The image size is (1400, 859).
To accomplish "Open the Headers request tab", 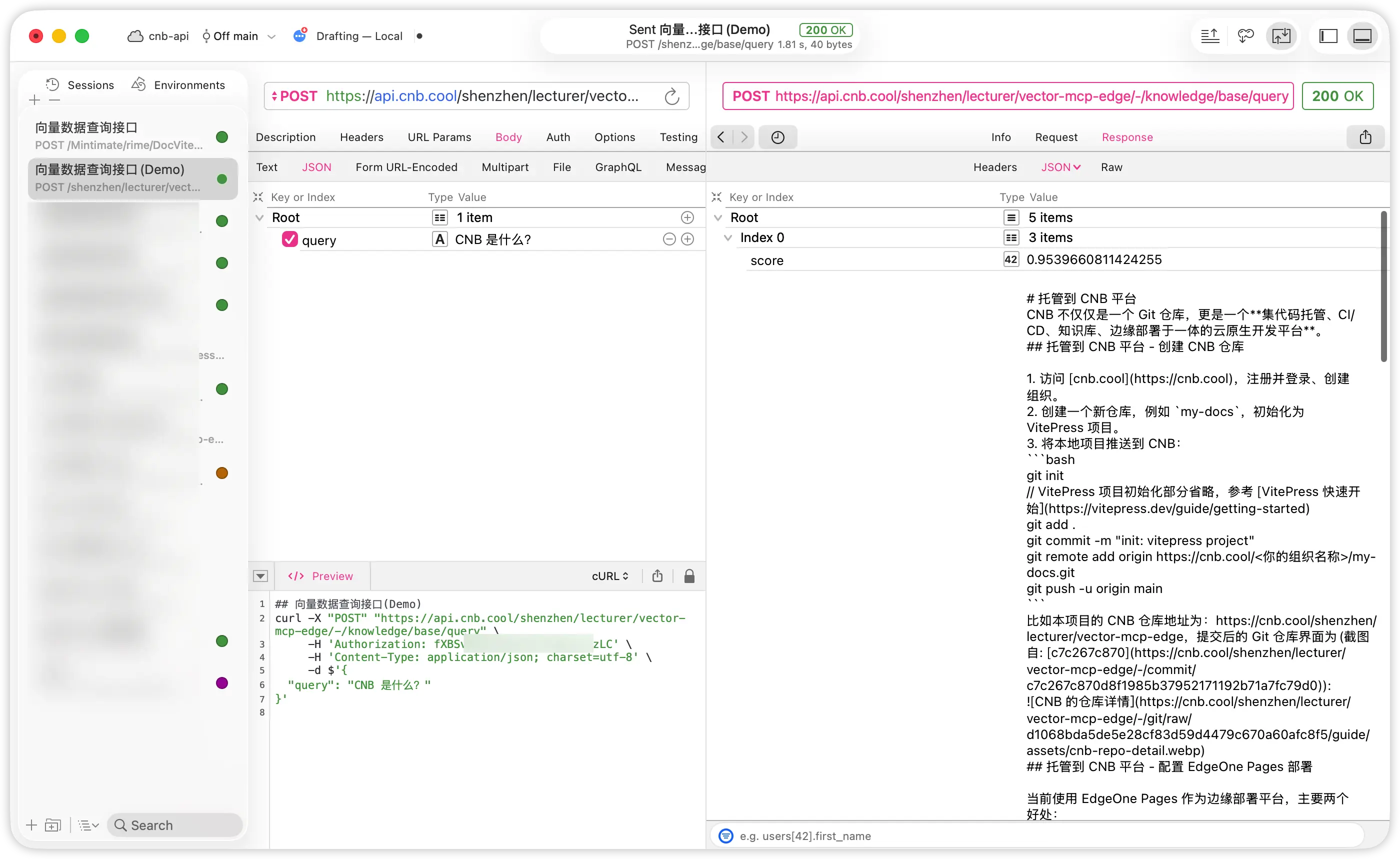I will [361, 137].
